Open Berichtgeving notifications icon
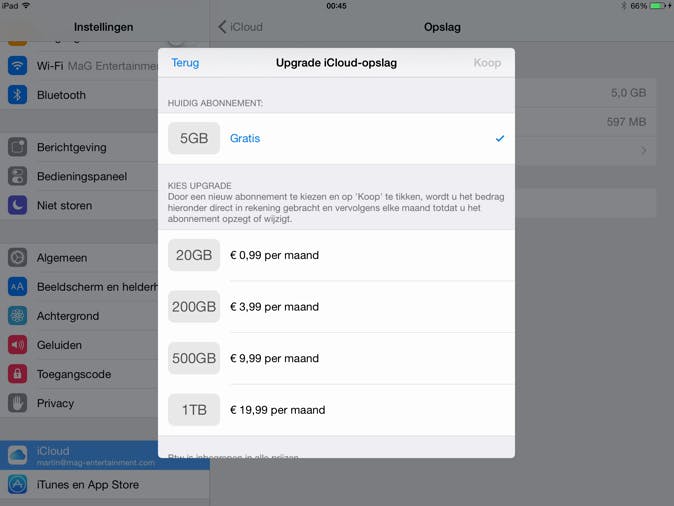The height and width of the screenshot is (506, 674). pos(17,147)
